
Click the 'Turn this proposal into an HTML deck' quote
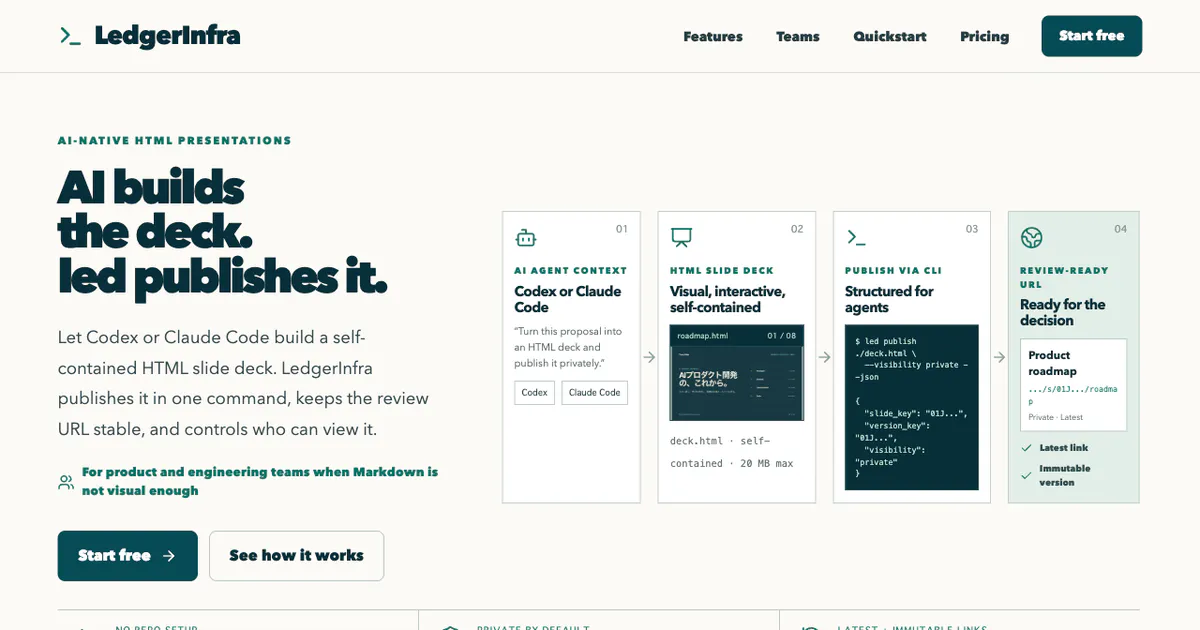569,347
